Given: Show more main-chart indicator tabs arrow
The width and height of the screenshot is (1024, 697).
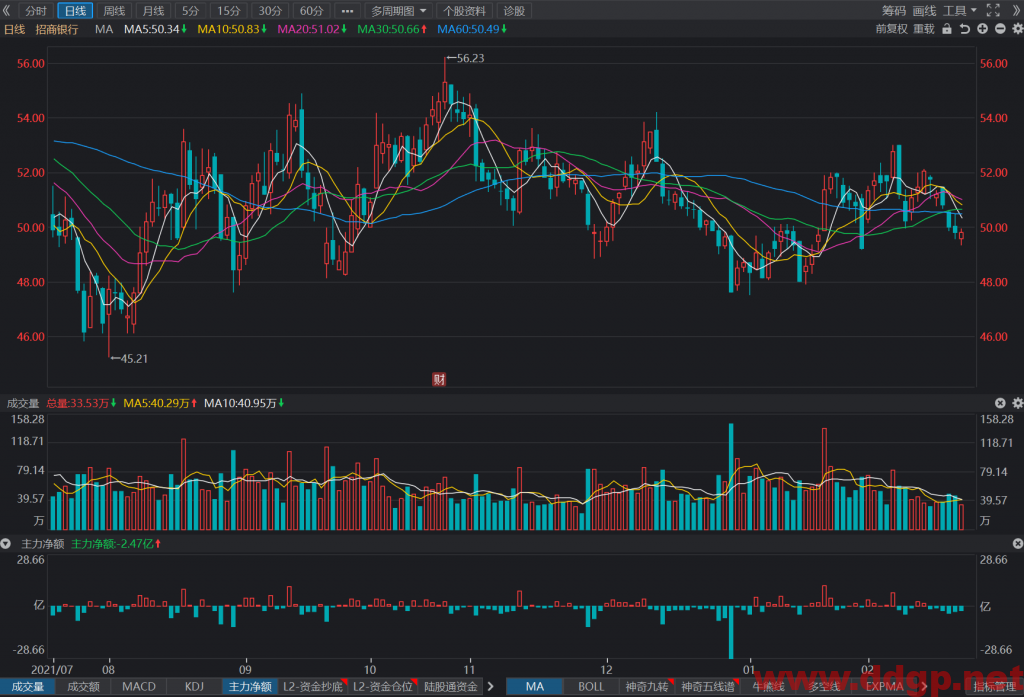Looking at the screenshot, I should pos(924,687).
